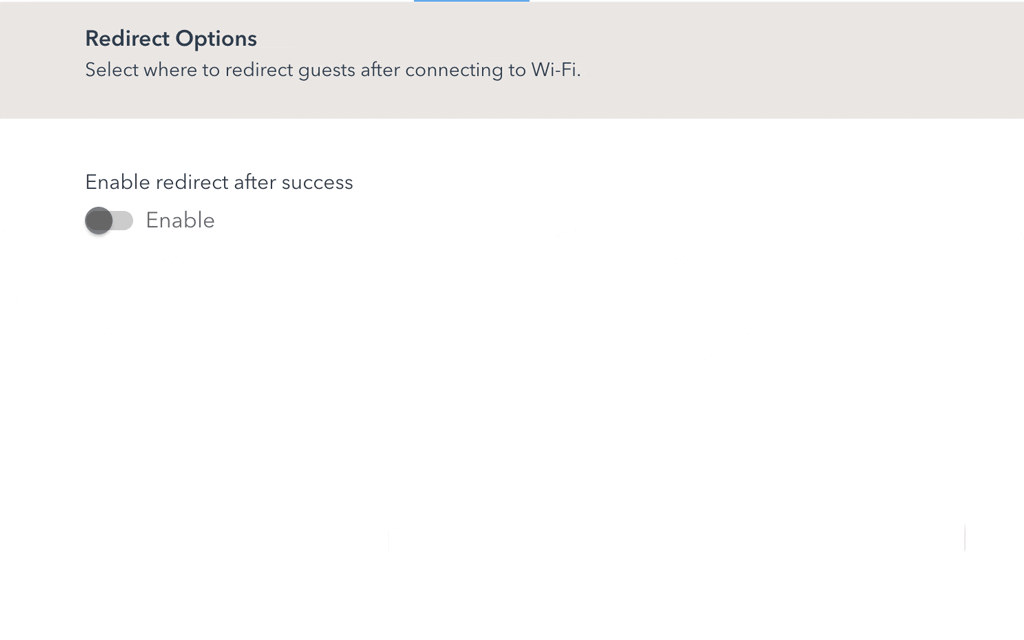Click the faint divider line near the bottom right
This screenshot has width=1024, height=640.
[963, 540]
